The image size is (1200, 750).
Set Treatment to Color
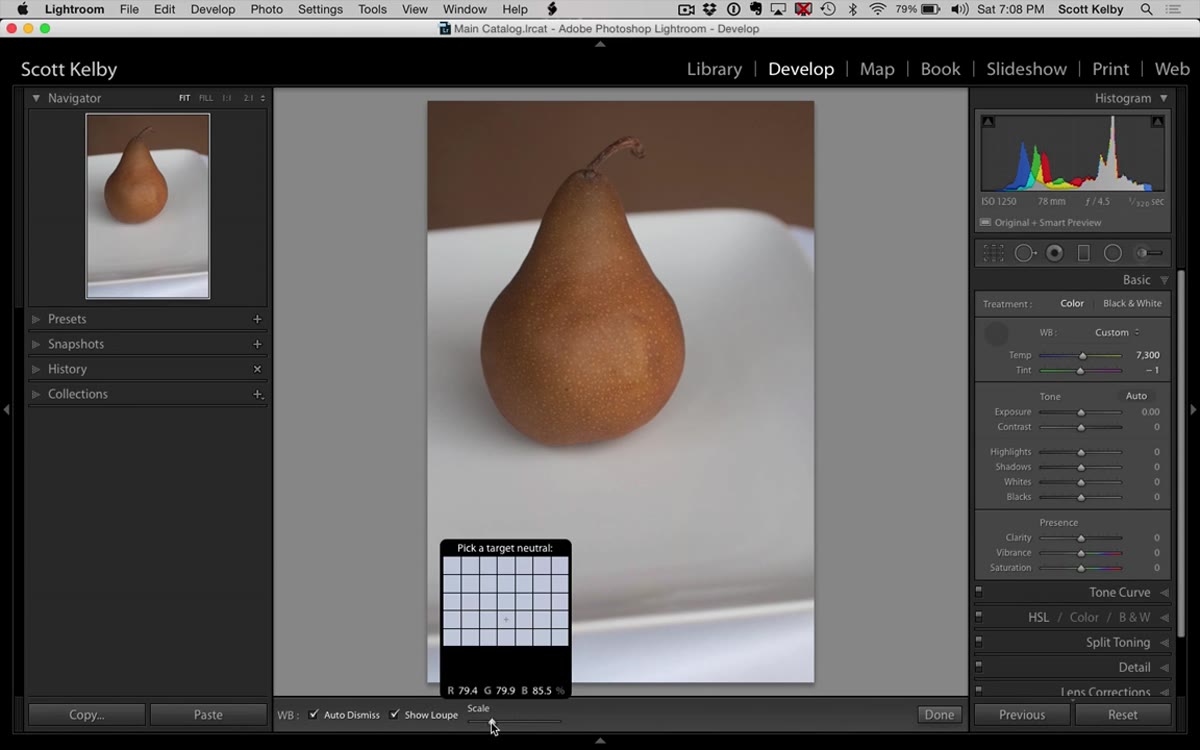(1072, 304)
